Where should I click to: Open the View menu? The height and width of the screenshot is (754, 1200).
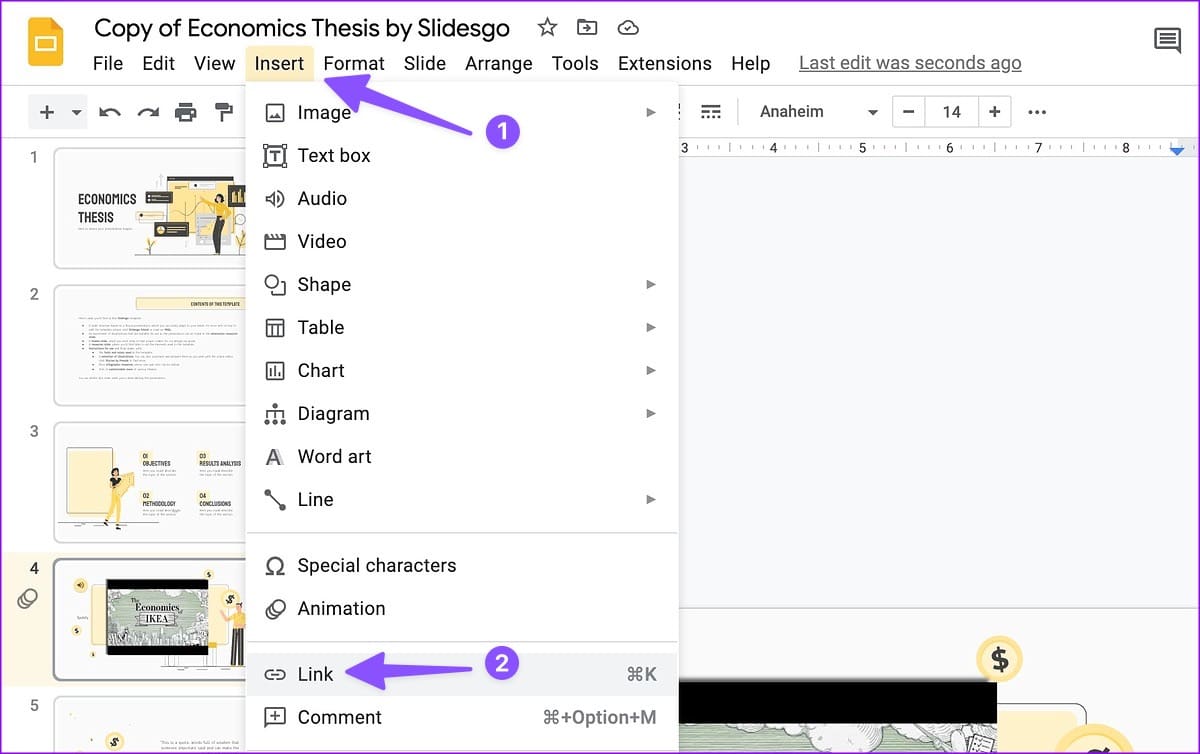[214, 63]
